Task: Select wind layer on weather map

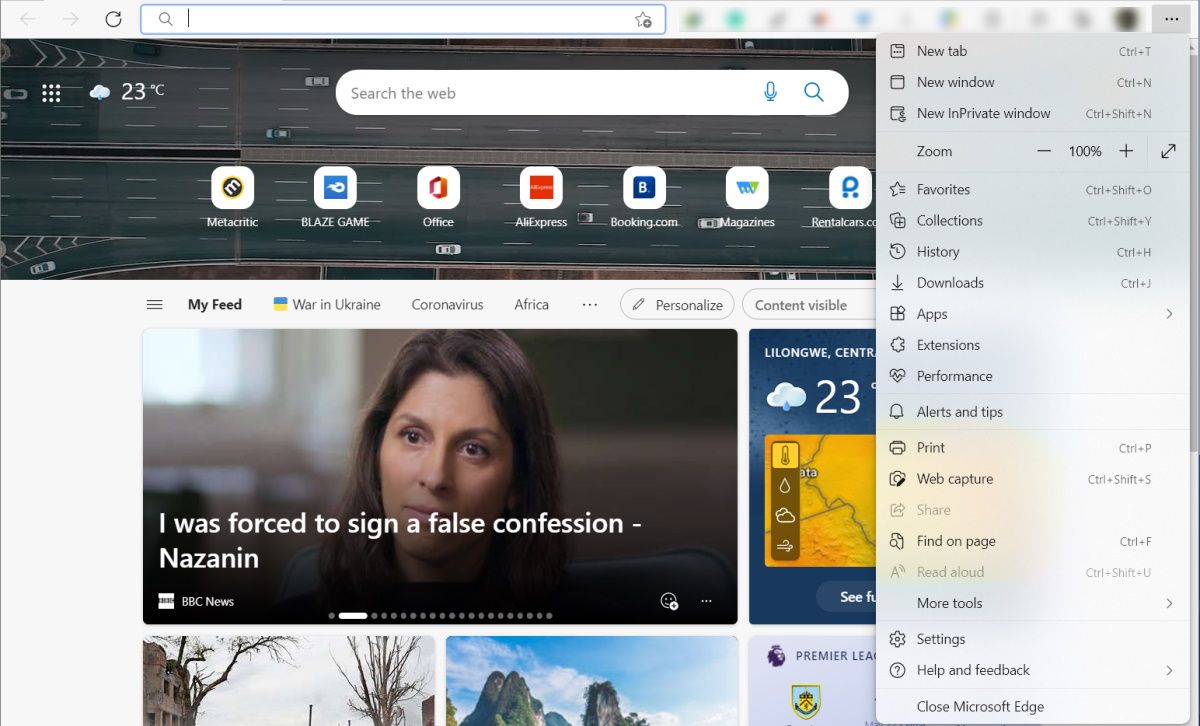Action: point(785,546)
